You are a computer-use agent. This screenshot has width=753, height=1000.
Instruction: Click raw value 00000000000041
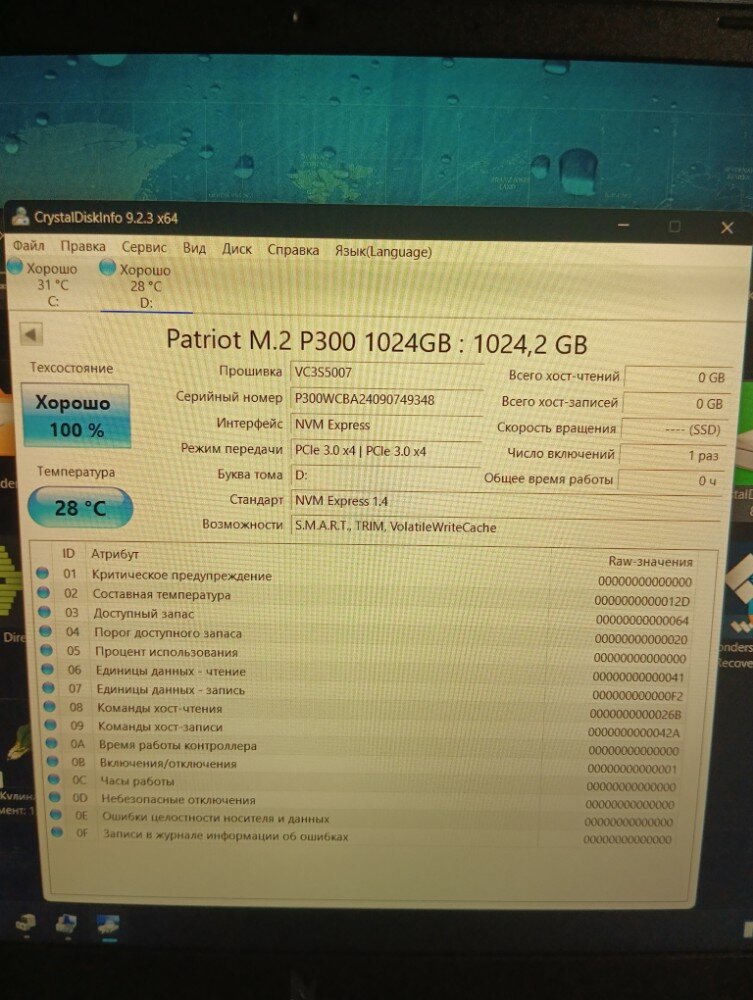(x=638, y=677)
